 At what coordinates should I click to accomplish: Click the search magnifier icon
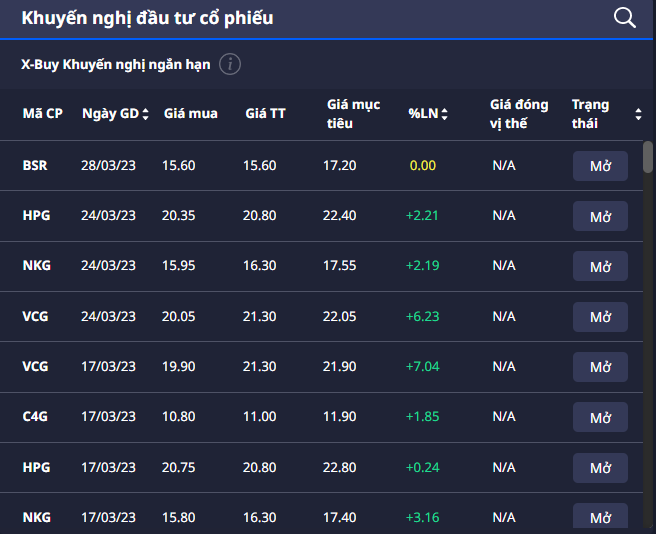[x=625, y=17]
